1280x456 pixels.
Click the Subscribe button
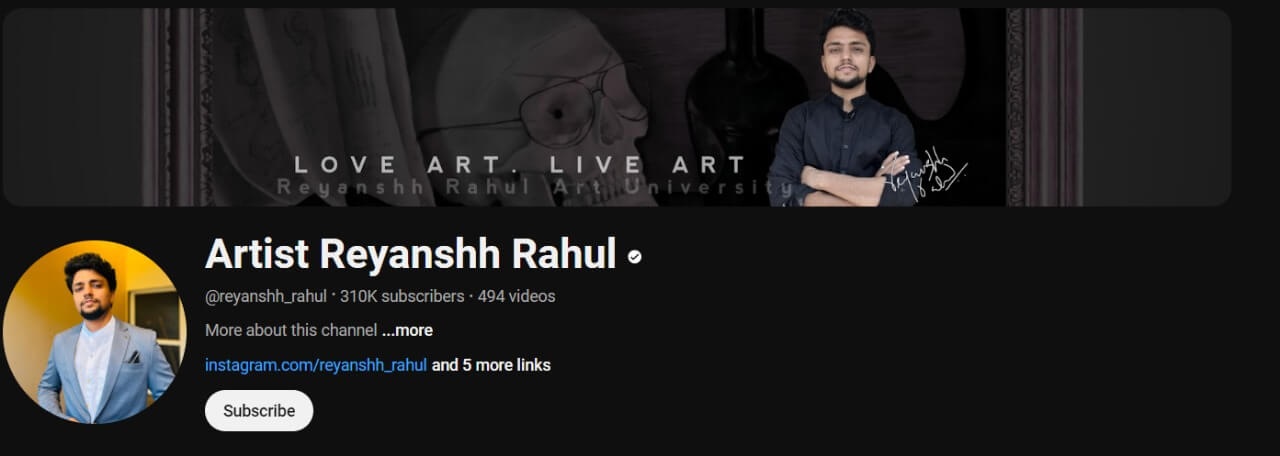click(x=259, y=411)
